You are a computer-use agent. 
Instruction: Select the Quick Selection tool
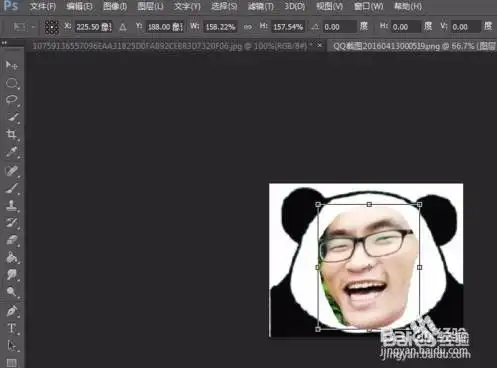[x=12, y=117]
